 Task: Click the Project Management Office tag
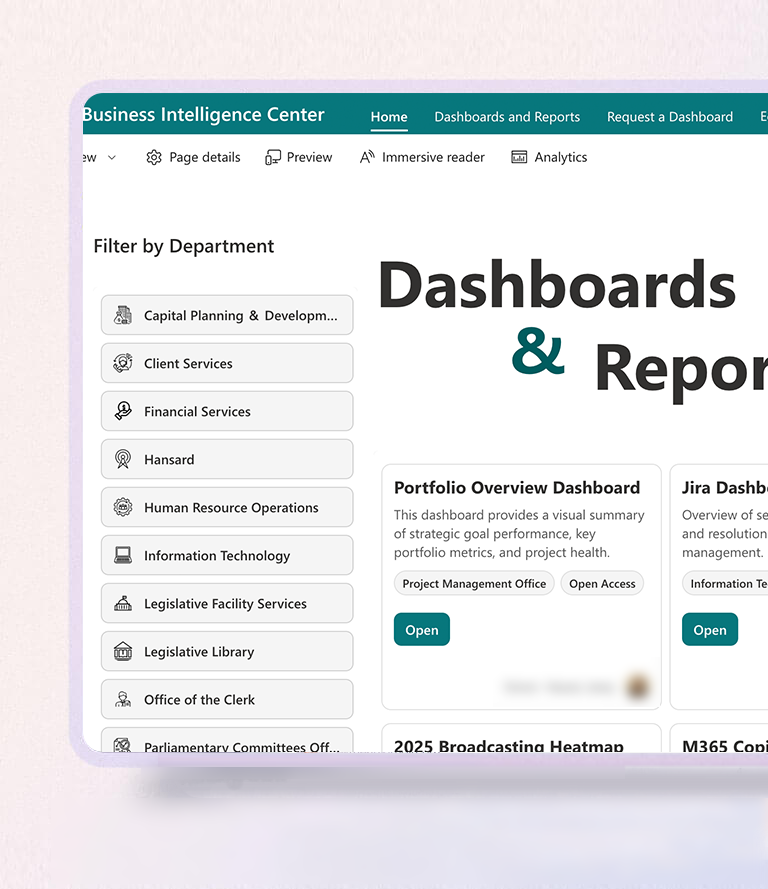click(x=474, y=583)
